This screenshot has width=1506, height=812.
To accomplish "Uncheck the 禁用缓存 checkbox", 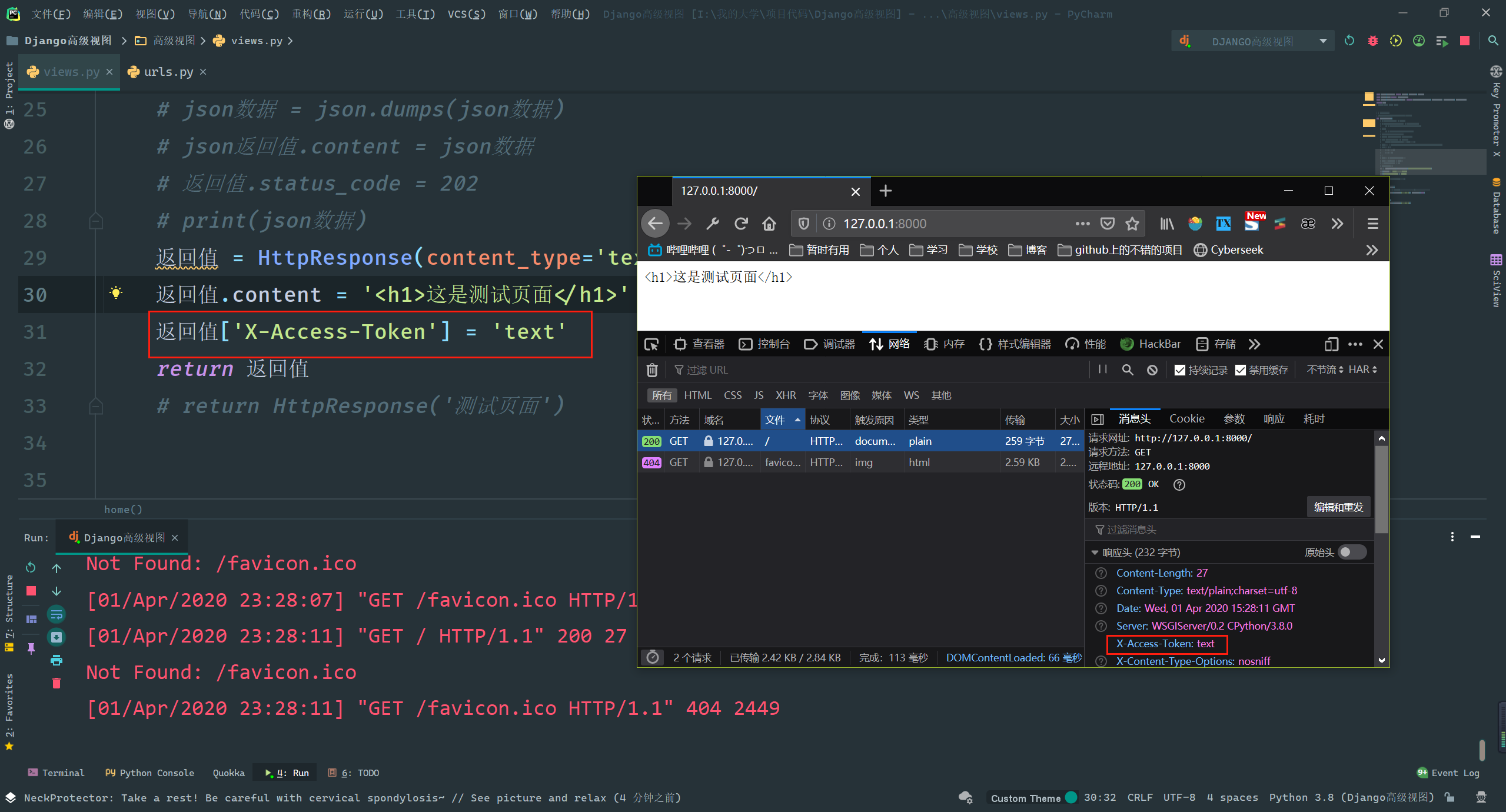I will click(x=1241, y=370).
